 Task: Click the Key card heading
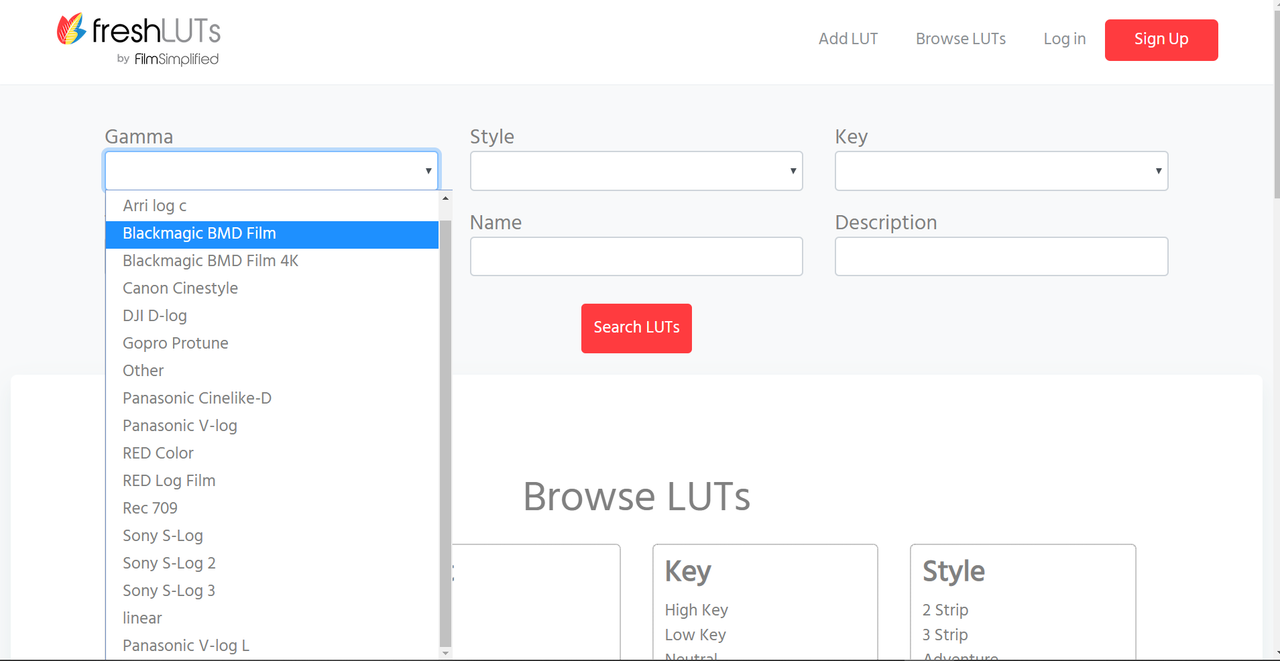pyautogui.click(x=688, y=571)
